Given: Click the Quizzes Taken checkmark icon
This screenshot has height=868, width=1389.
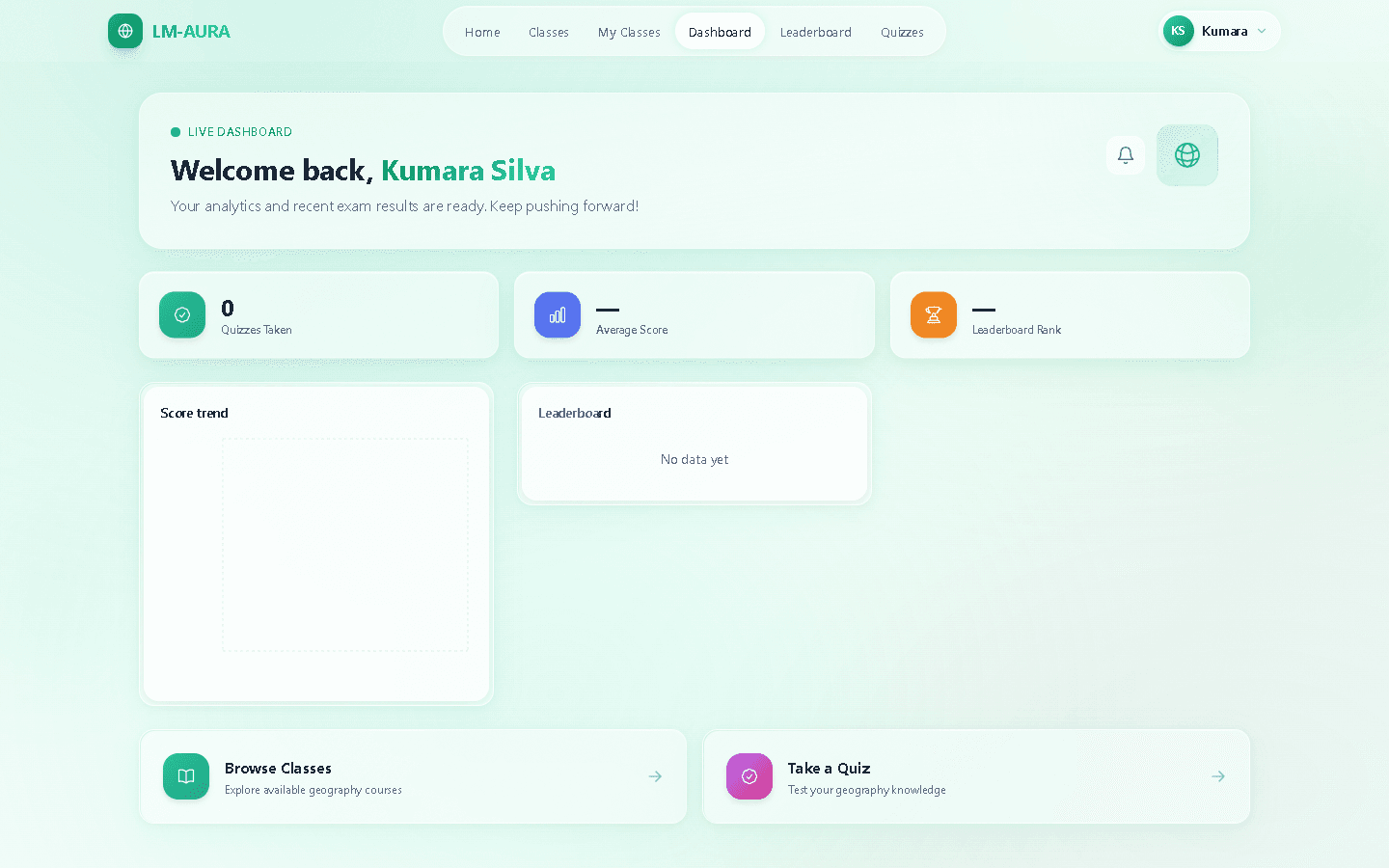Looking at the screenshot, I should [182, 315].
